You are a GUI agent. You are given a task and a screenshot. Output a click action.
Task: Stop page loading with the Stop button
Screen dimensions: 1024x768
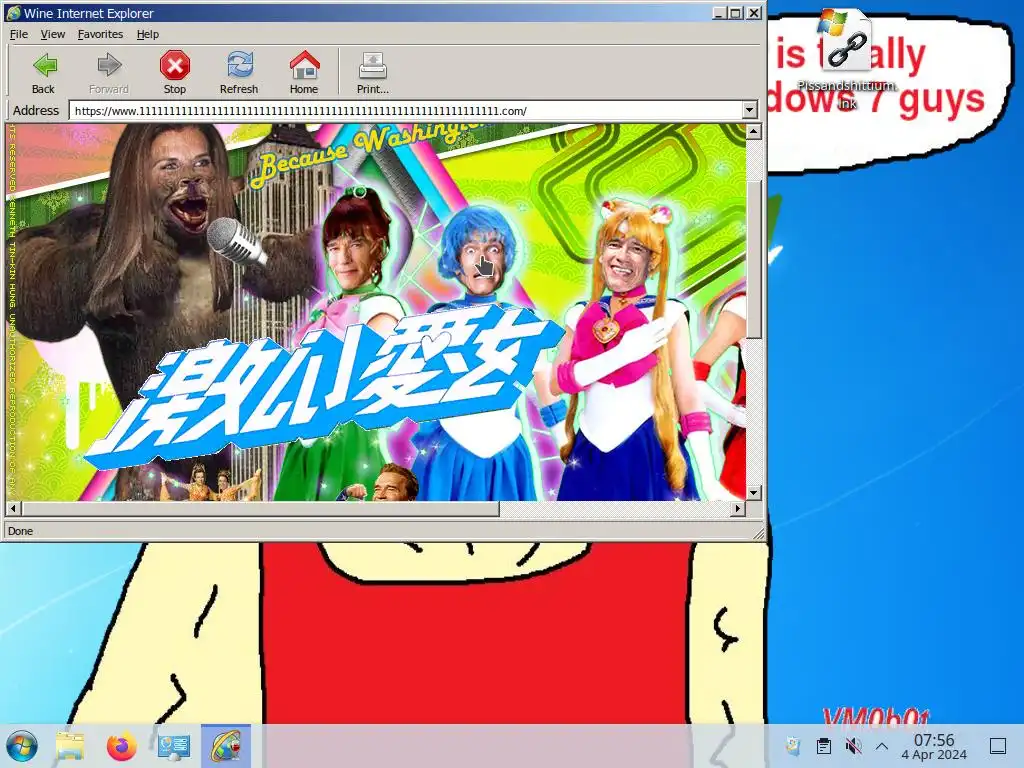coord(174,72)
